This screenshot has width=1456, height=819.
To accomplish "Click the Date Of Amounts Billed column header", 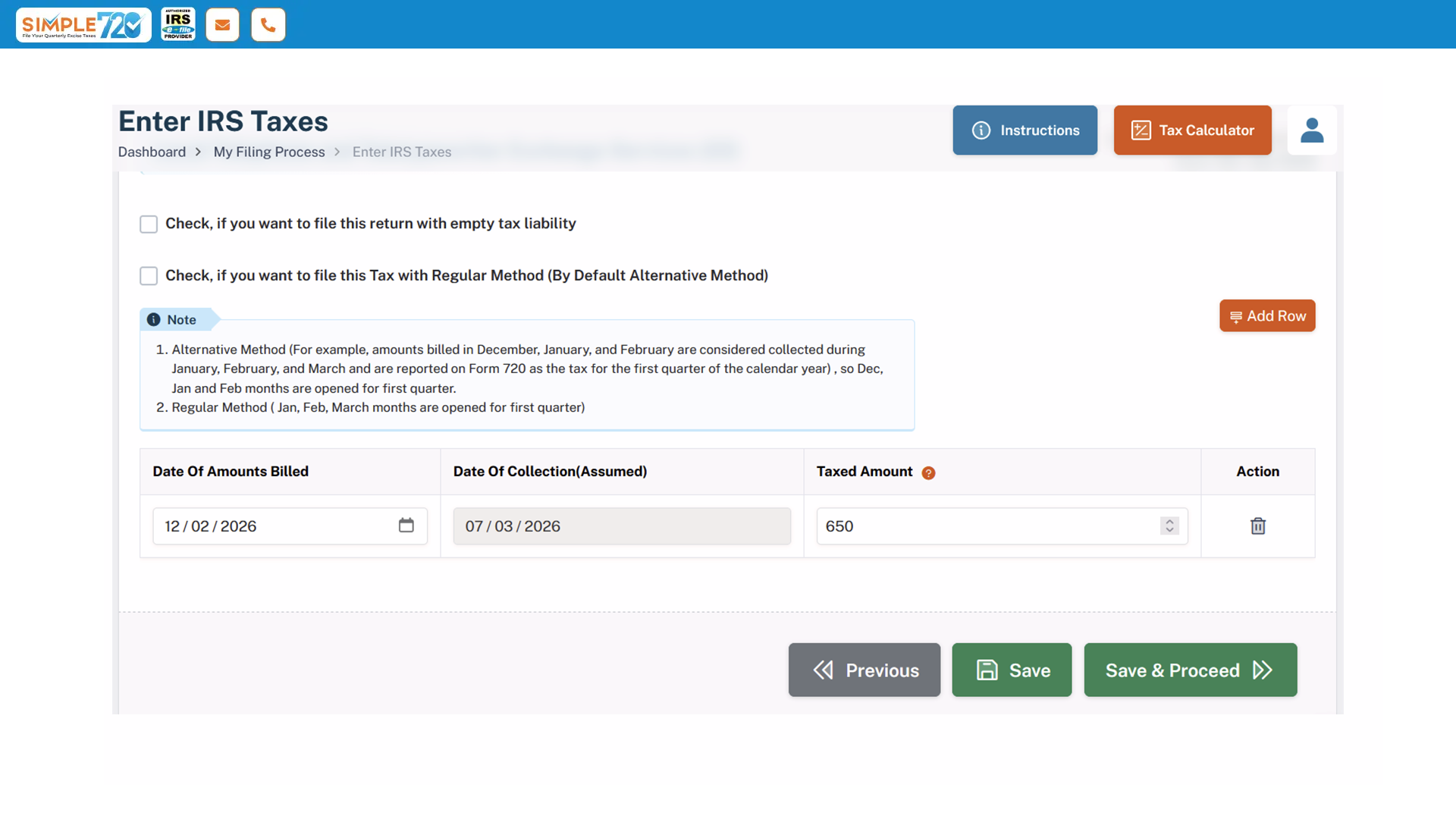I will click(x=231, y=472).
